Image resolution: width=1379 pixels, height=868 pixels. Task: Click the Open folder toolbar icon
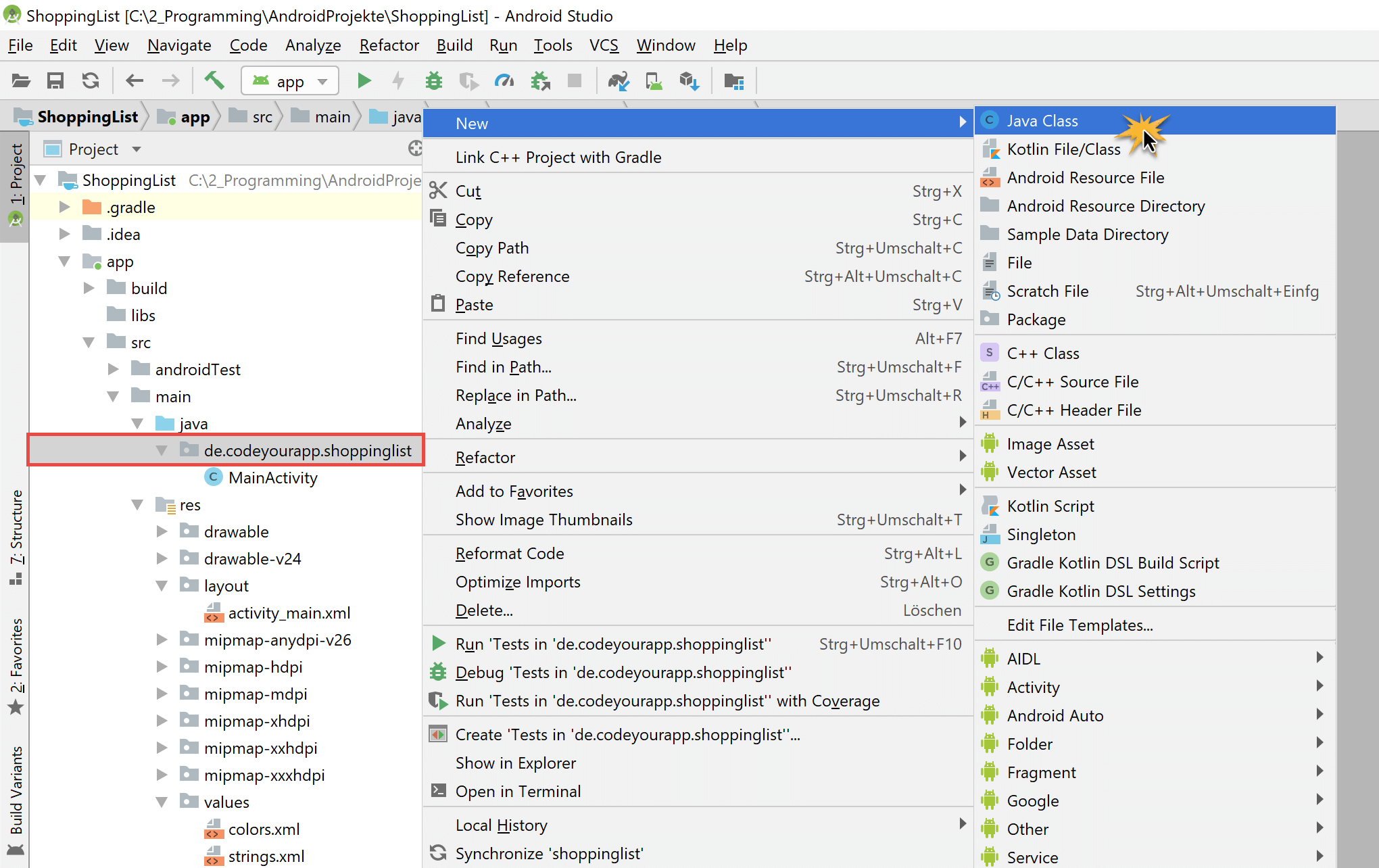[21, 81]
